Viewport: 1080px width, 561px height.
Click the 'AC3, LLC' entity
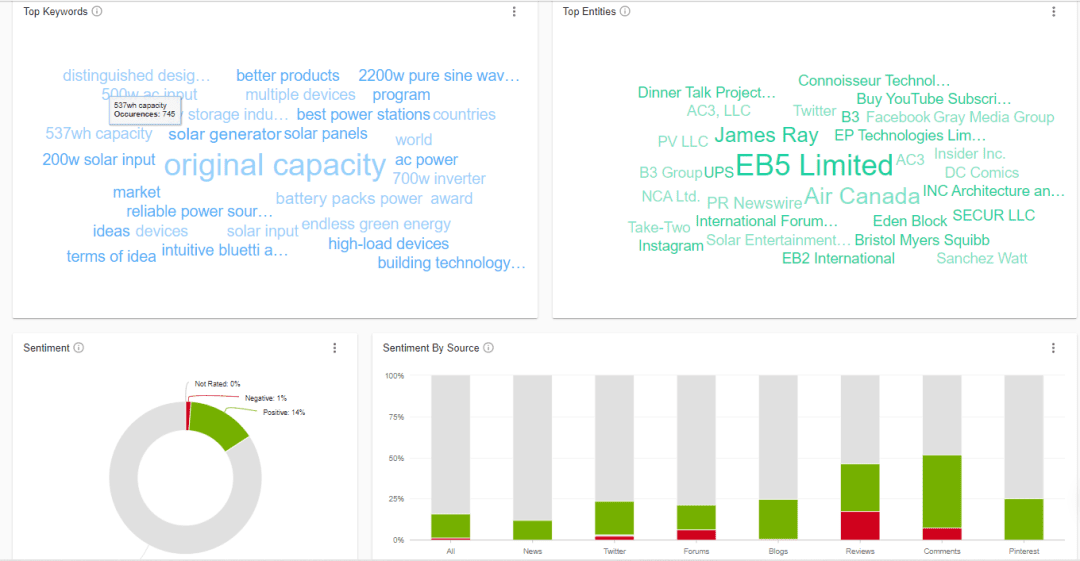click(718, 111)
